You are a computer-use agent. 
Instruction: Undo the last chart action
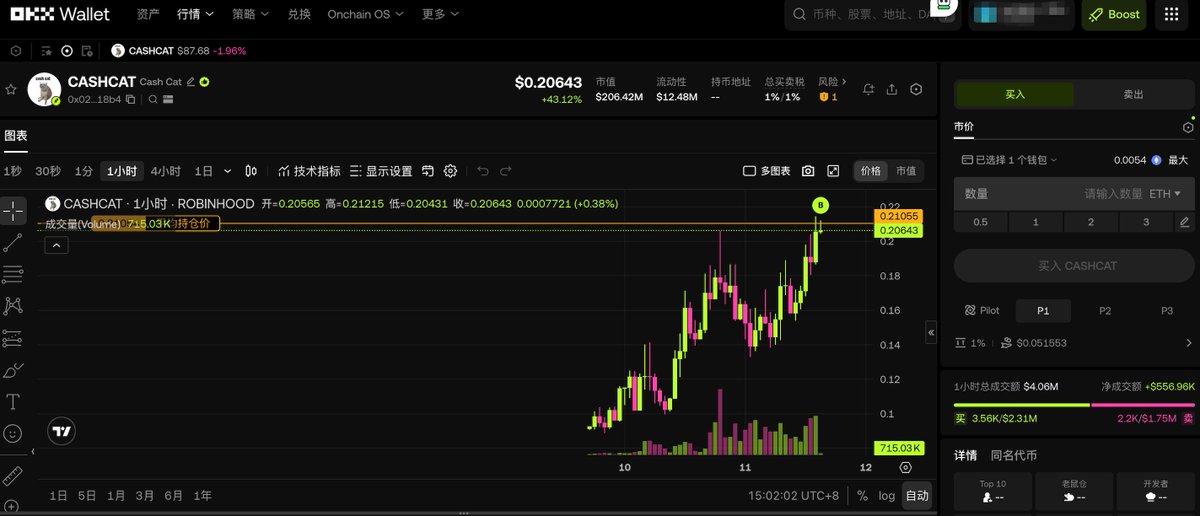(x=483, y=171)
